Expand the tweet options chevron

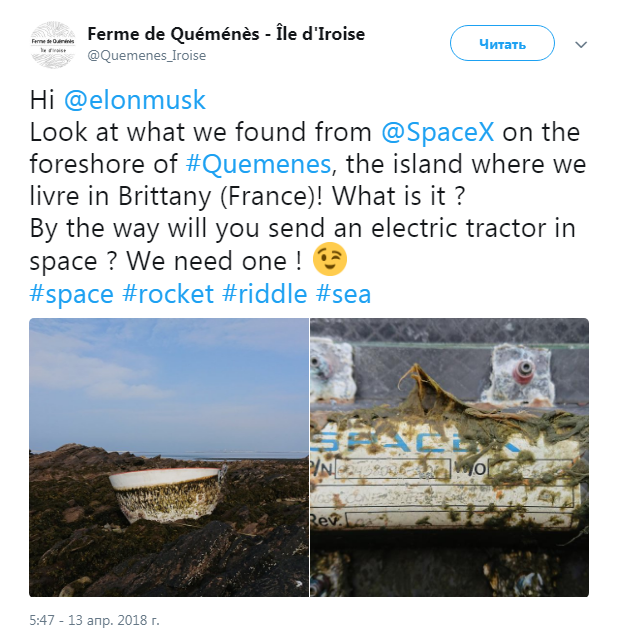[581, 44]
